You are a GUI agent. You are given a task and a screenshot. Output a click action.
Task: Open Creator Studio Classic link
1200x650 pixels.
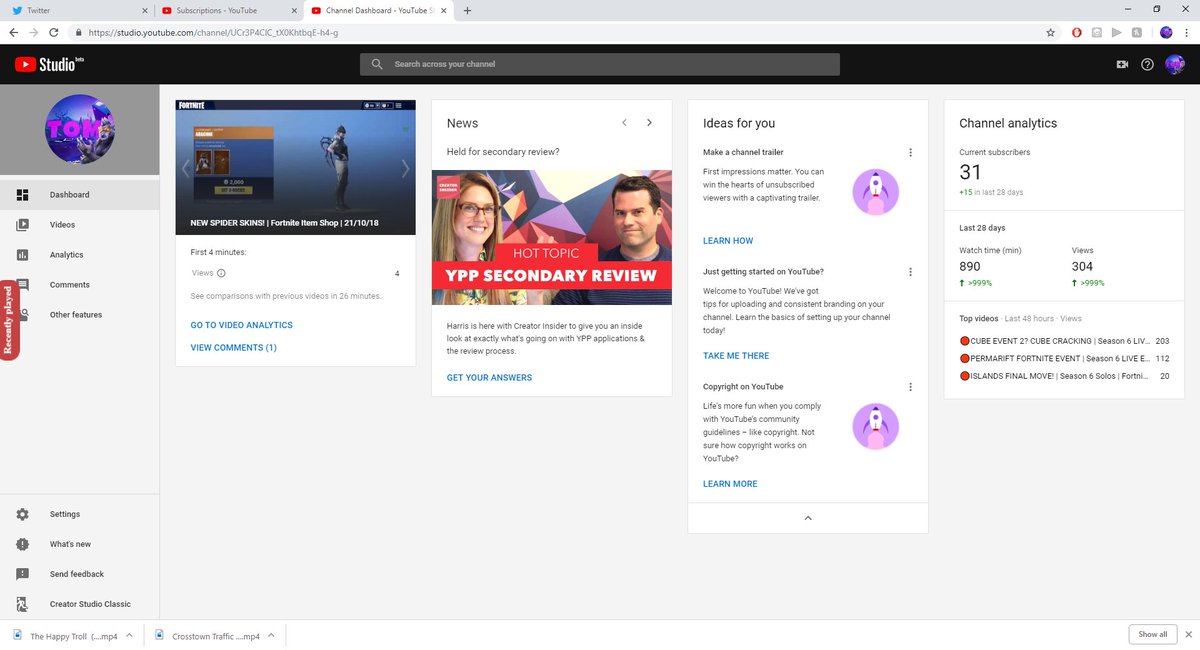[80, 604]
